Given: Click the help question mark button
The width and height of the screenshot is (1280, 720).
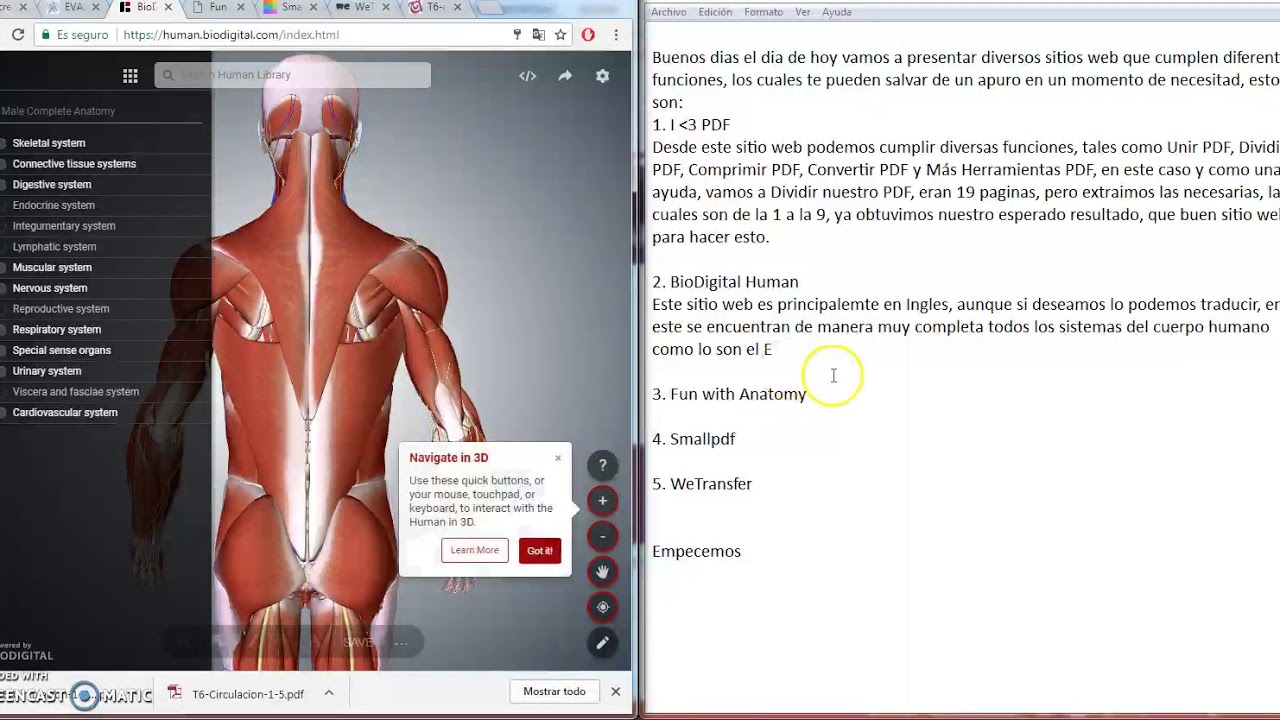Looking at the screenshot, I should [x=602, y=465].
